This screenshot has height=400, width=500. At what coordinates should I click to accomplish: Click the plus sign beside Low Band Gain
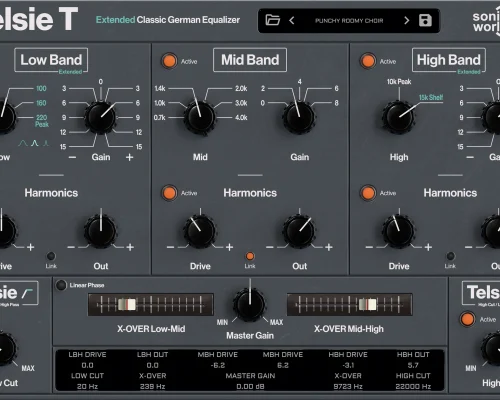tap(130, 157)
